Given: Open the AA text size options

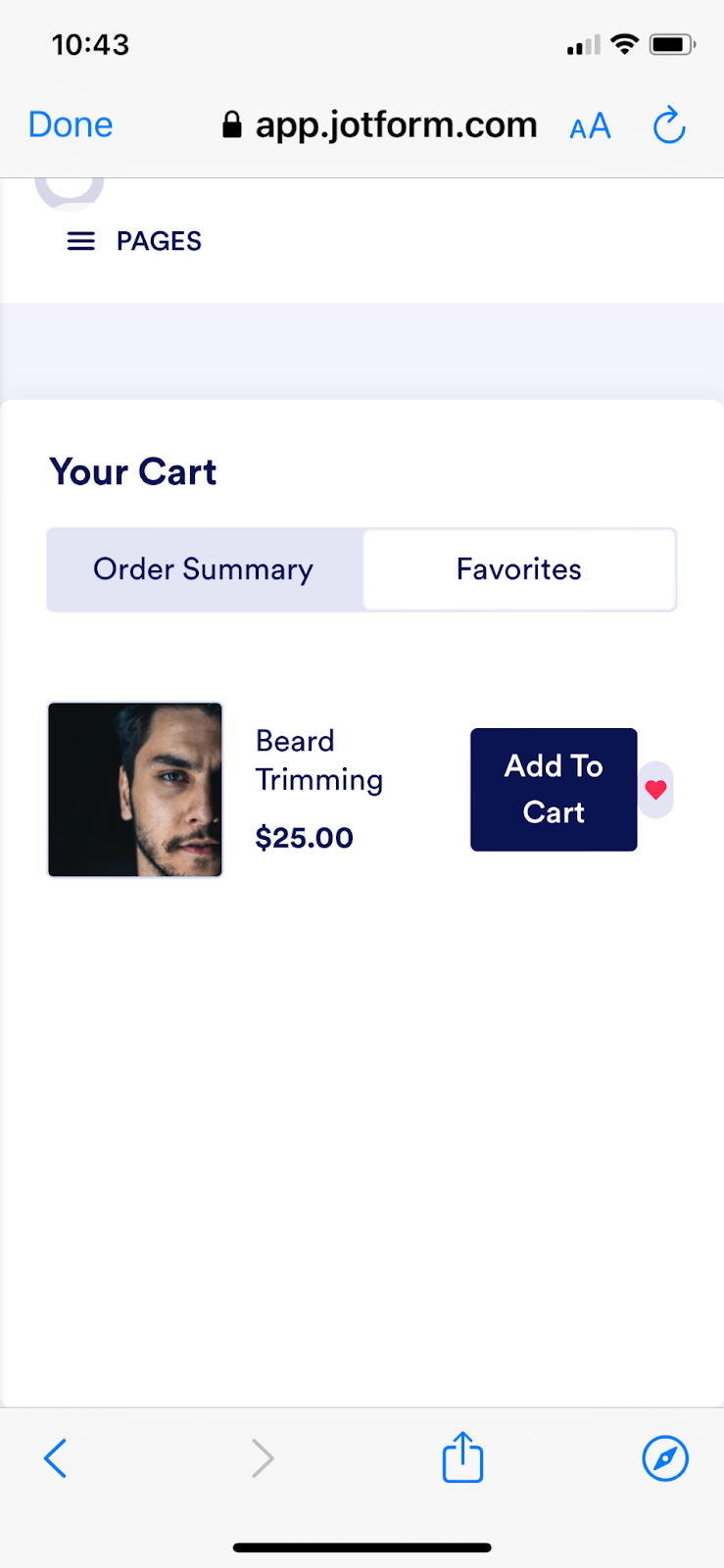Looking at the screenshot, I should [x=590, y=126].
